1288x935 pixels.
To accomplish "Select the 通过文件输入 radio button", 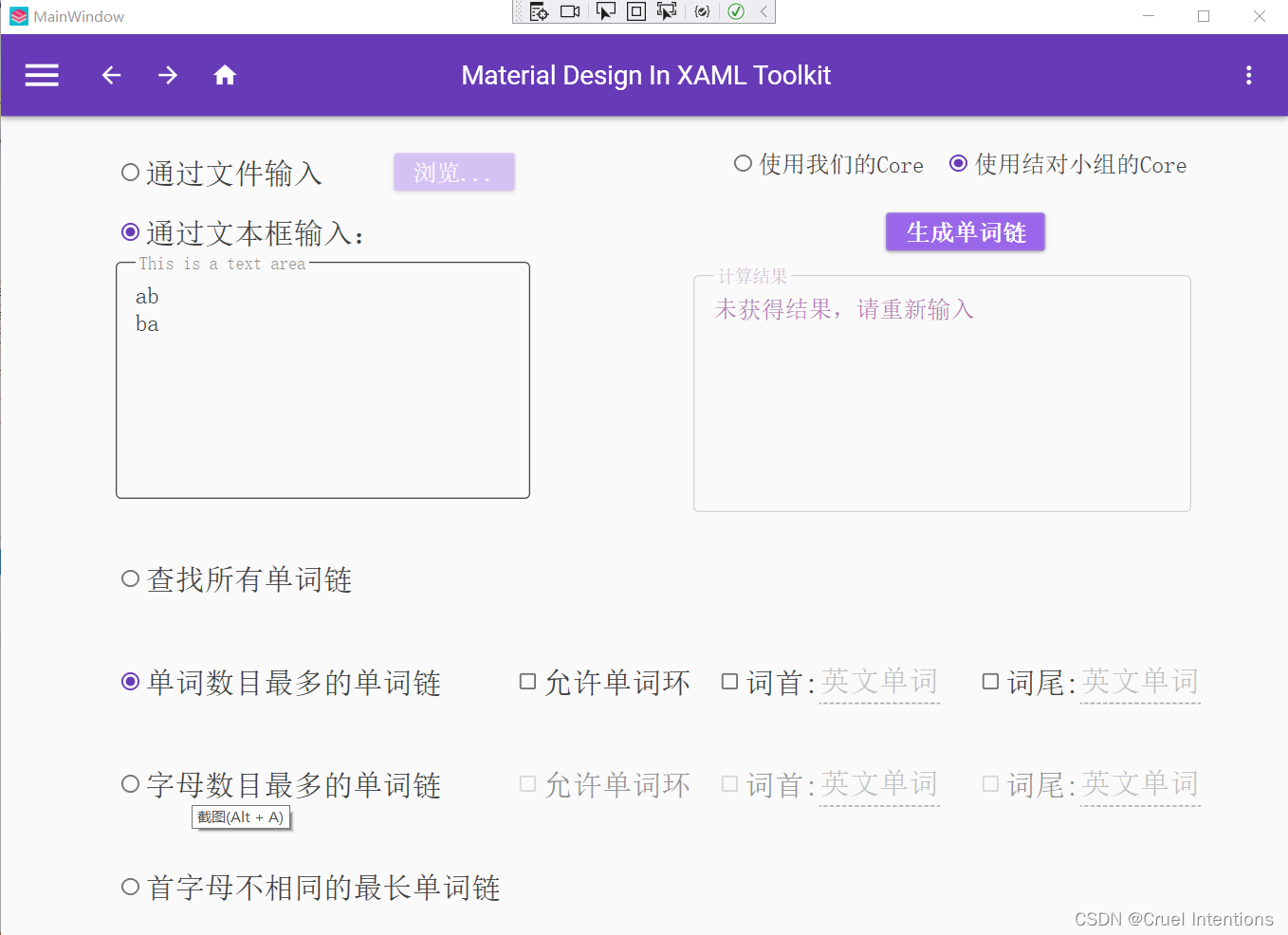I will tap(130, 172).
